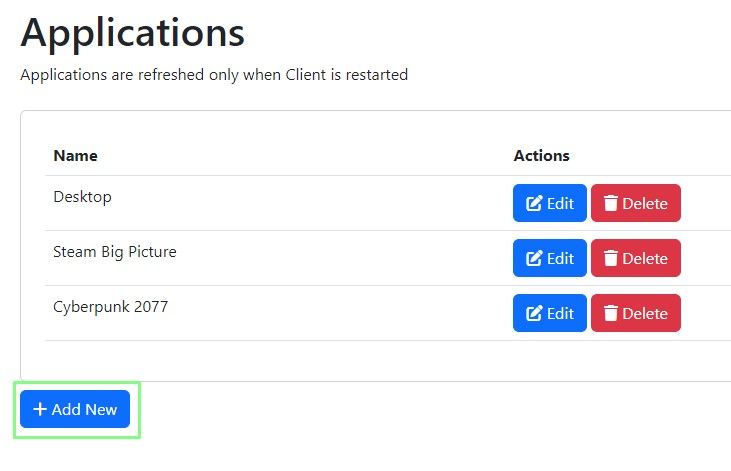
Task: Click the trash icon for Steam Big Picture
Action: click(610, 258)
